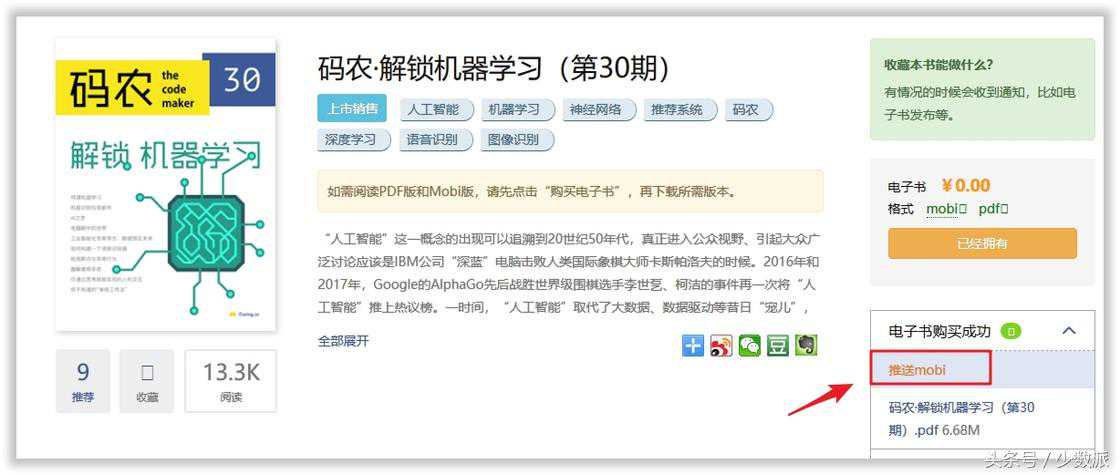Click the blue plus share icon
This screenshot has height=475, width=1120.
pyautogui.click(x=693, y=346)
